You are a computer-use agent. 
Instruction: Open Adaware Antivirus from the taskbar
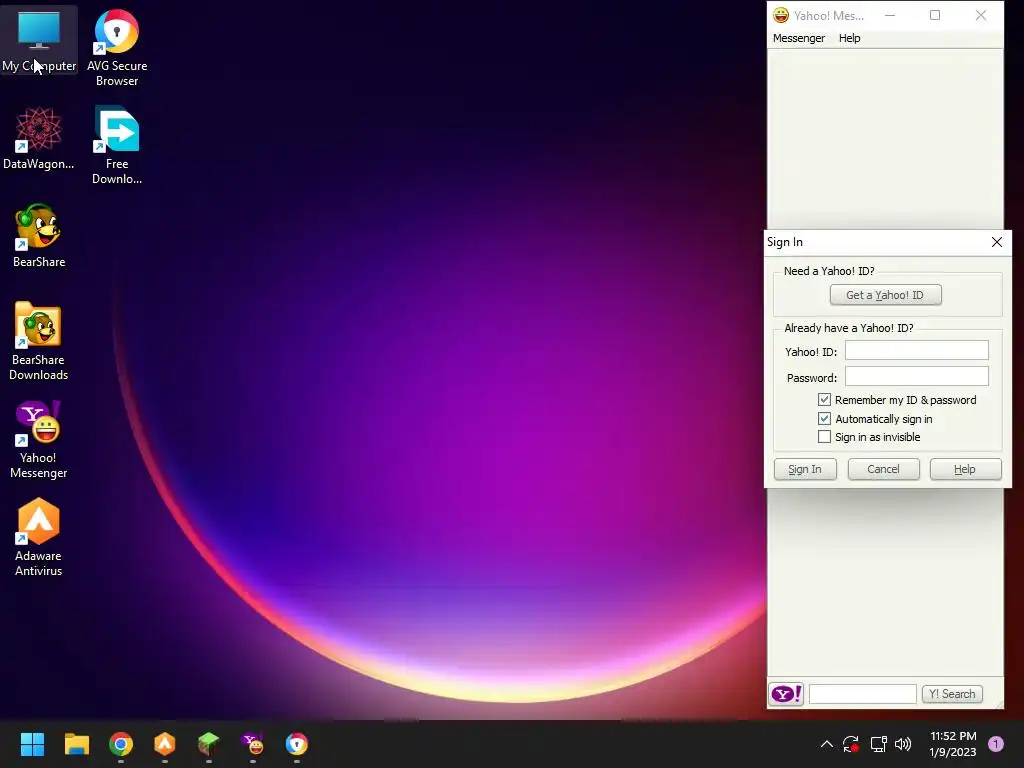(x=165, y=744)
